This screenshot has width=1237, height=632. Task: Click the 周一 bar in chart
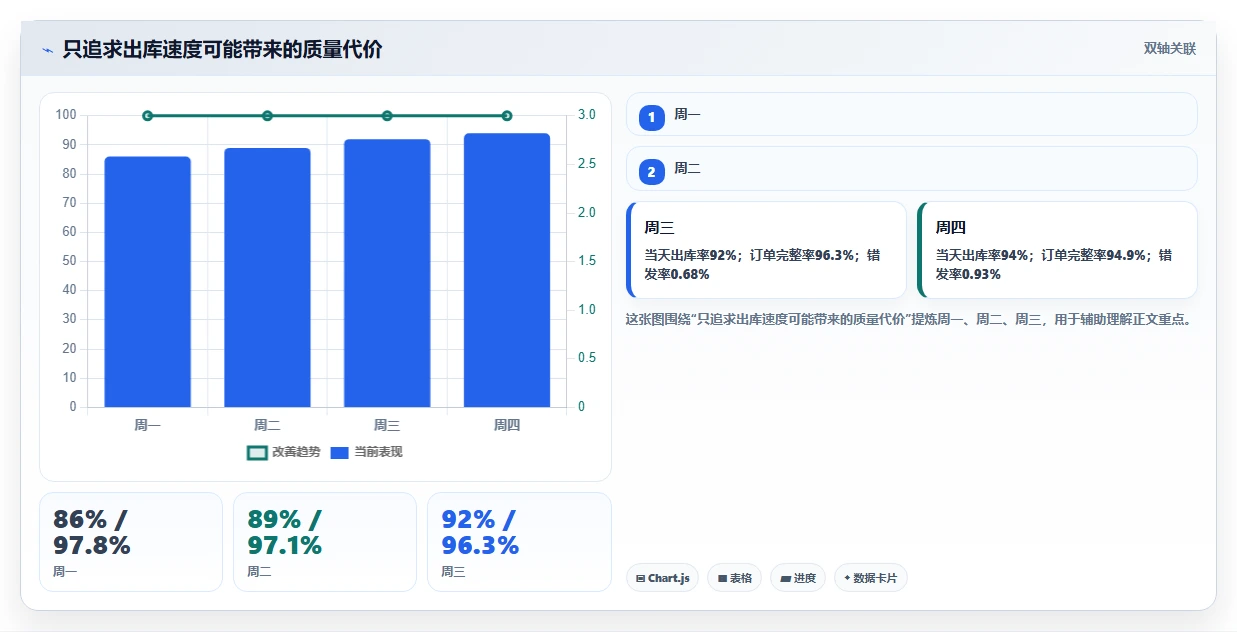(x=147, y=282)
